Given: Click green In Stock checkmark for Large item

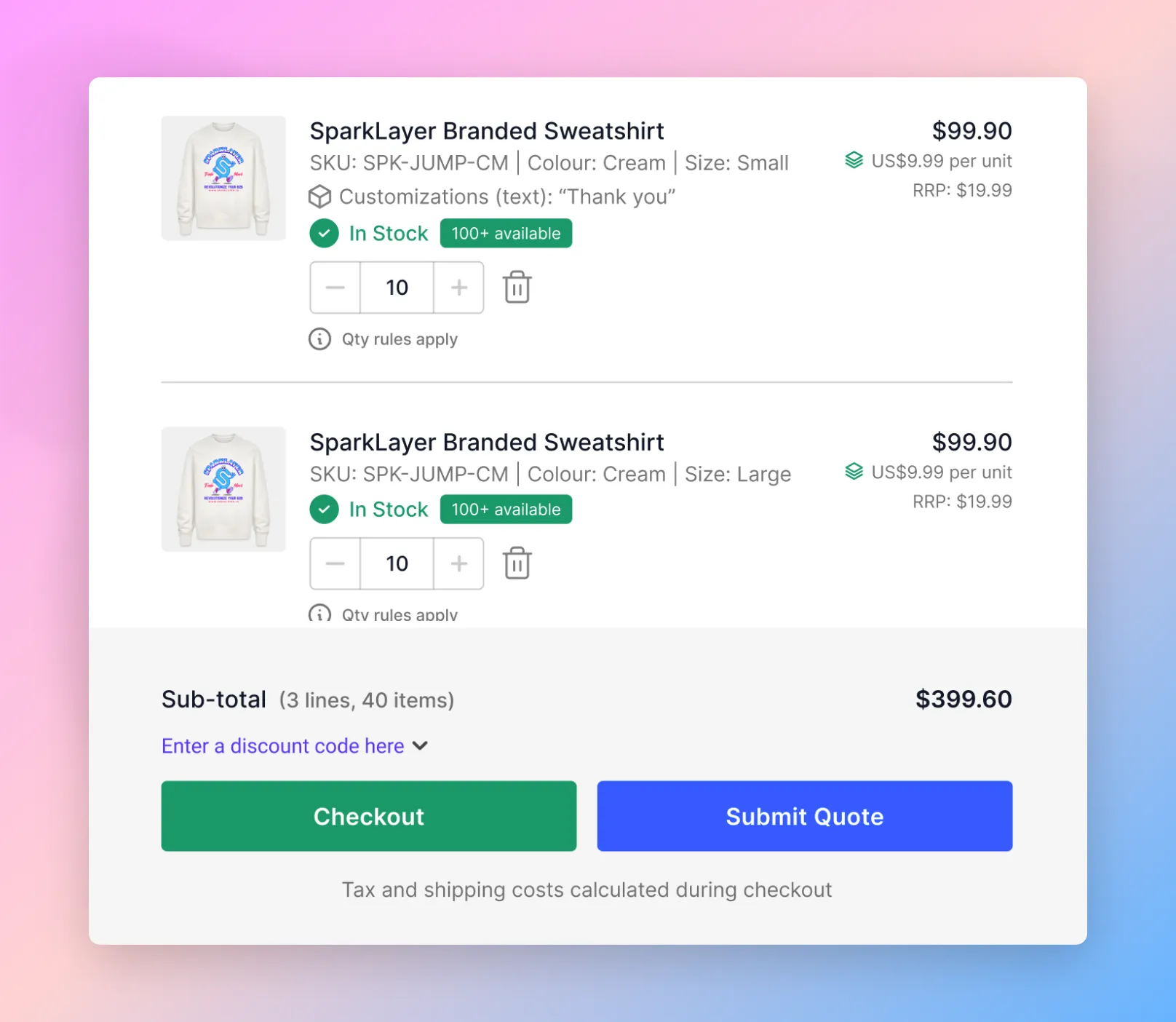Looking at the screenshot, I should point(324,509).
